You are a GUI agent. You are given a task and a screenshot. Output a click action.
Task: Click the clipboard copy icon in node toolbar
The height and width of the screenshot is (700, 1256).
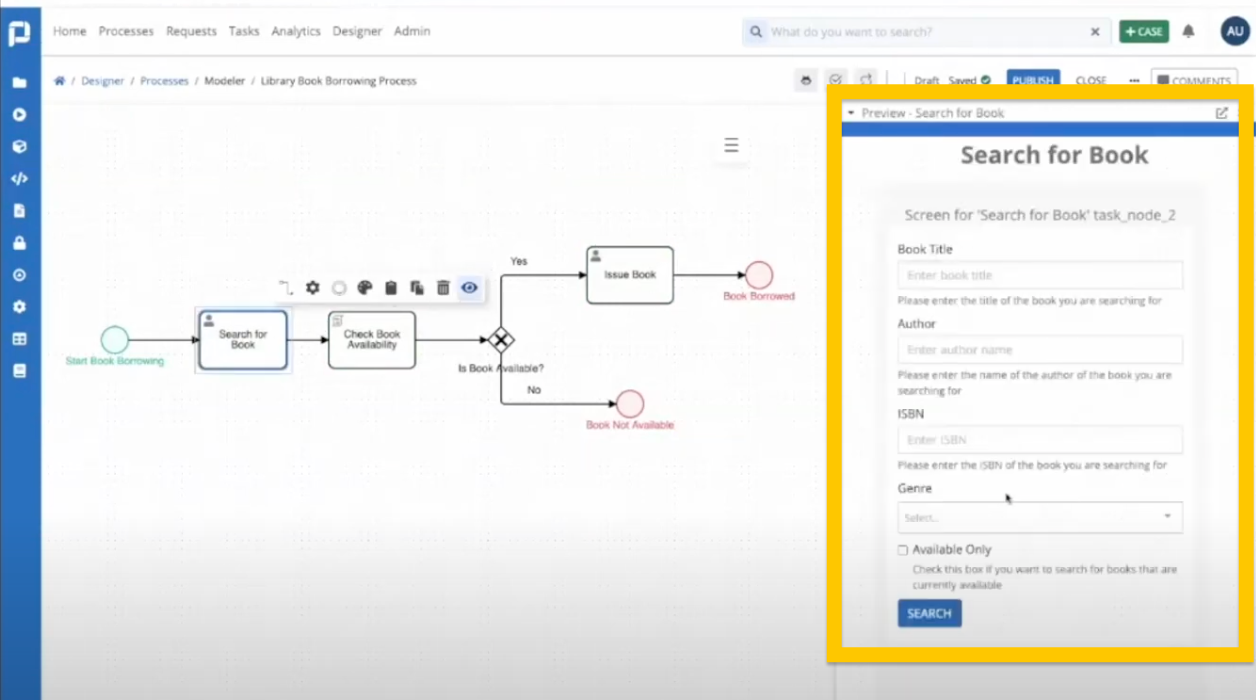(391, 288)
